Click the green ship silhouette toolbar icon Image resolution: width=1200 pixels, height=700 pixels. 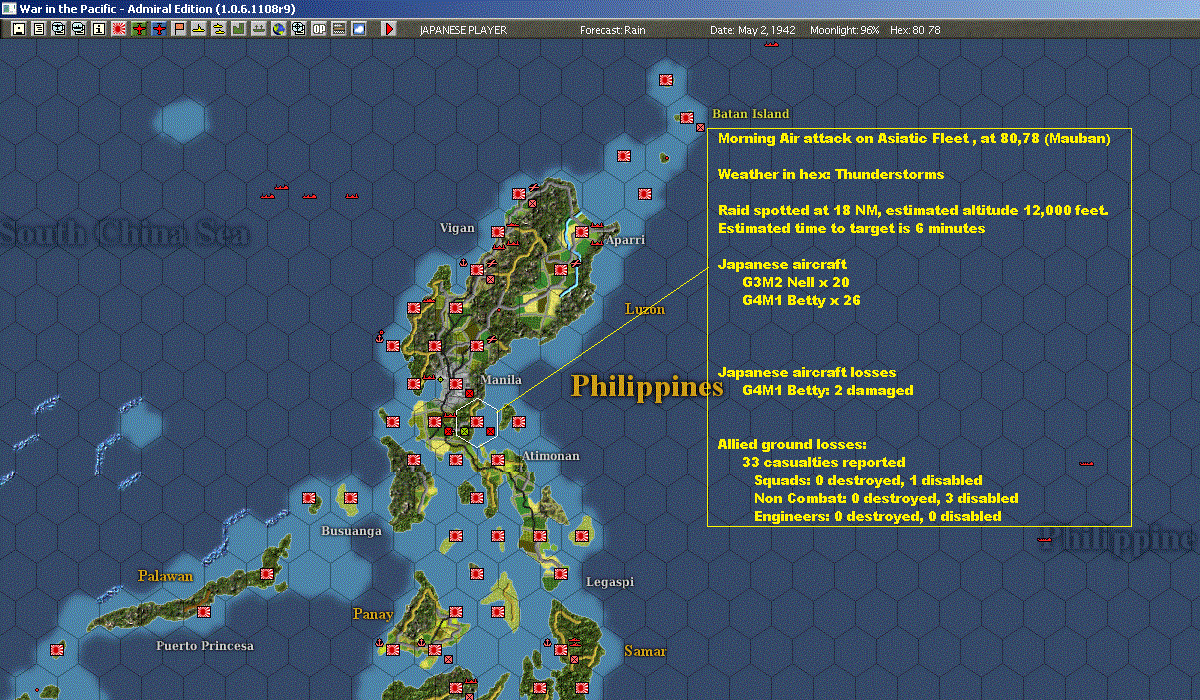[259, 29]
